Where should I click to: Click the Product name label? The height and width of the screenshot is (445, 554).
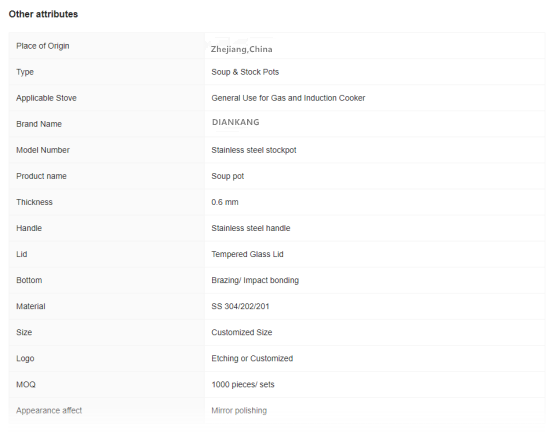[x=41, y=176]
